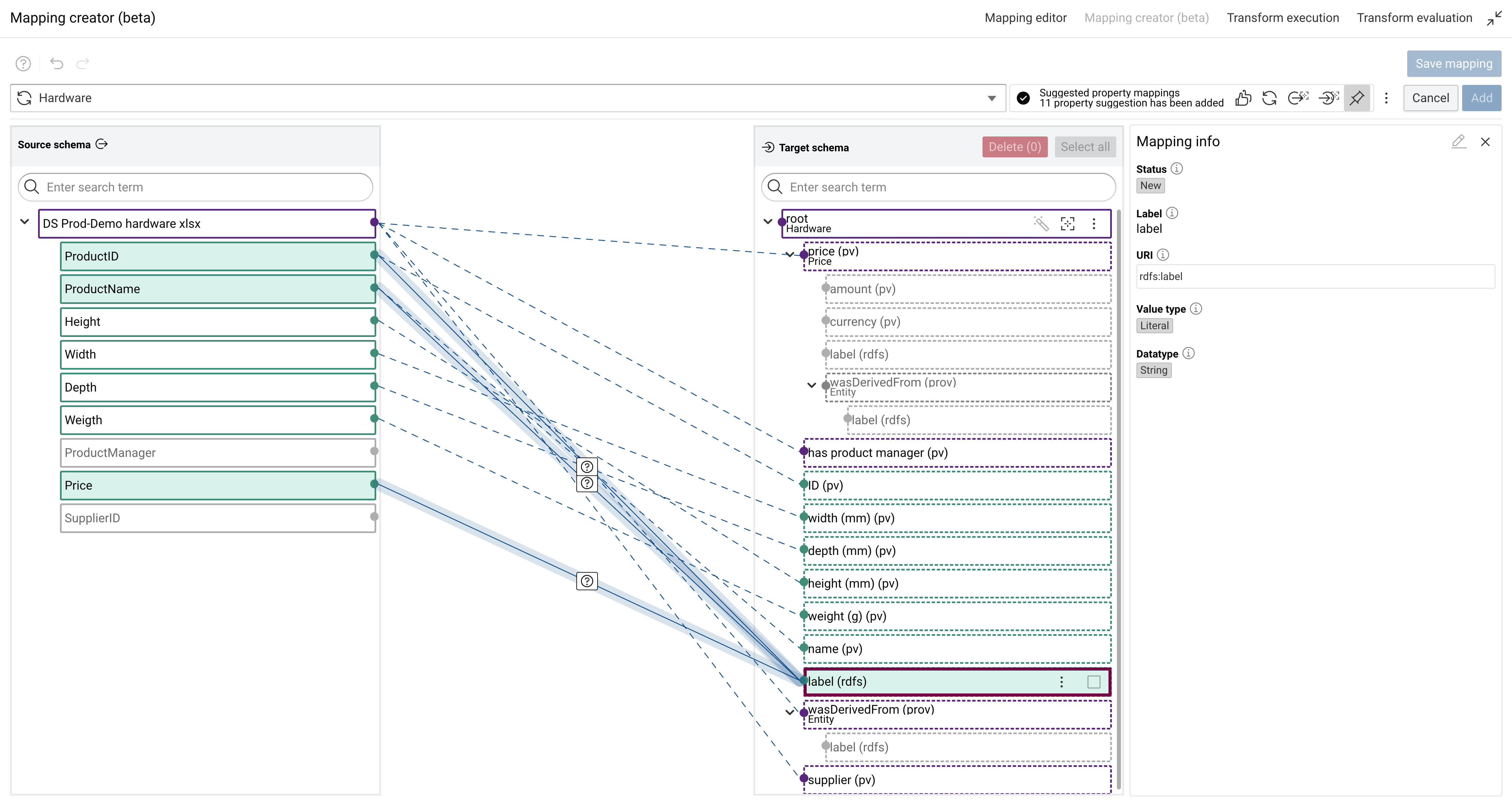Open the help icon near the top left
The height and width of the screenshot is (807, 1512).
23,63
